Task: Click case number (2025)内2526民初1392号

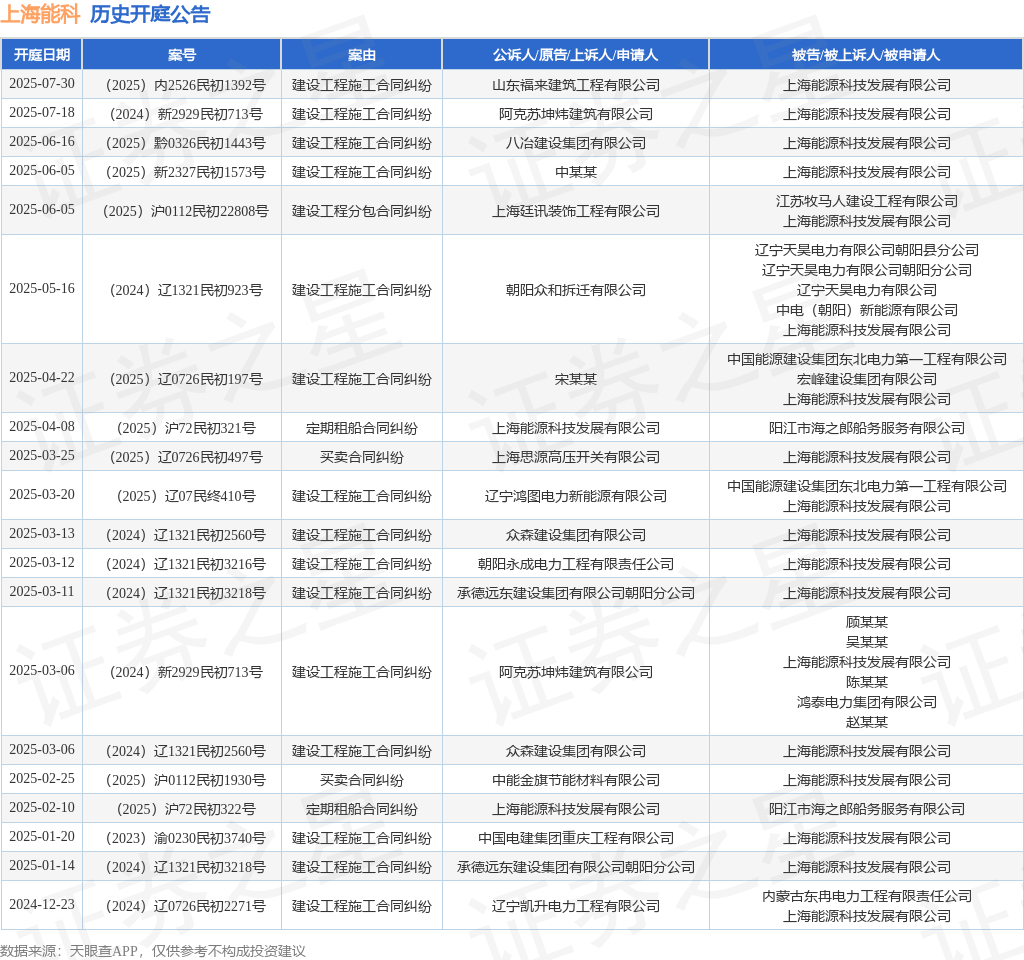Action: 185,85
